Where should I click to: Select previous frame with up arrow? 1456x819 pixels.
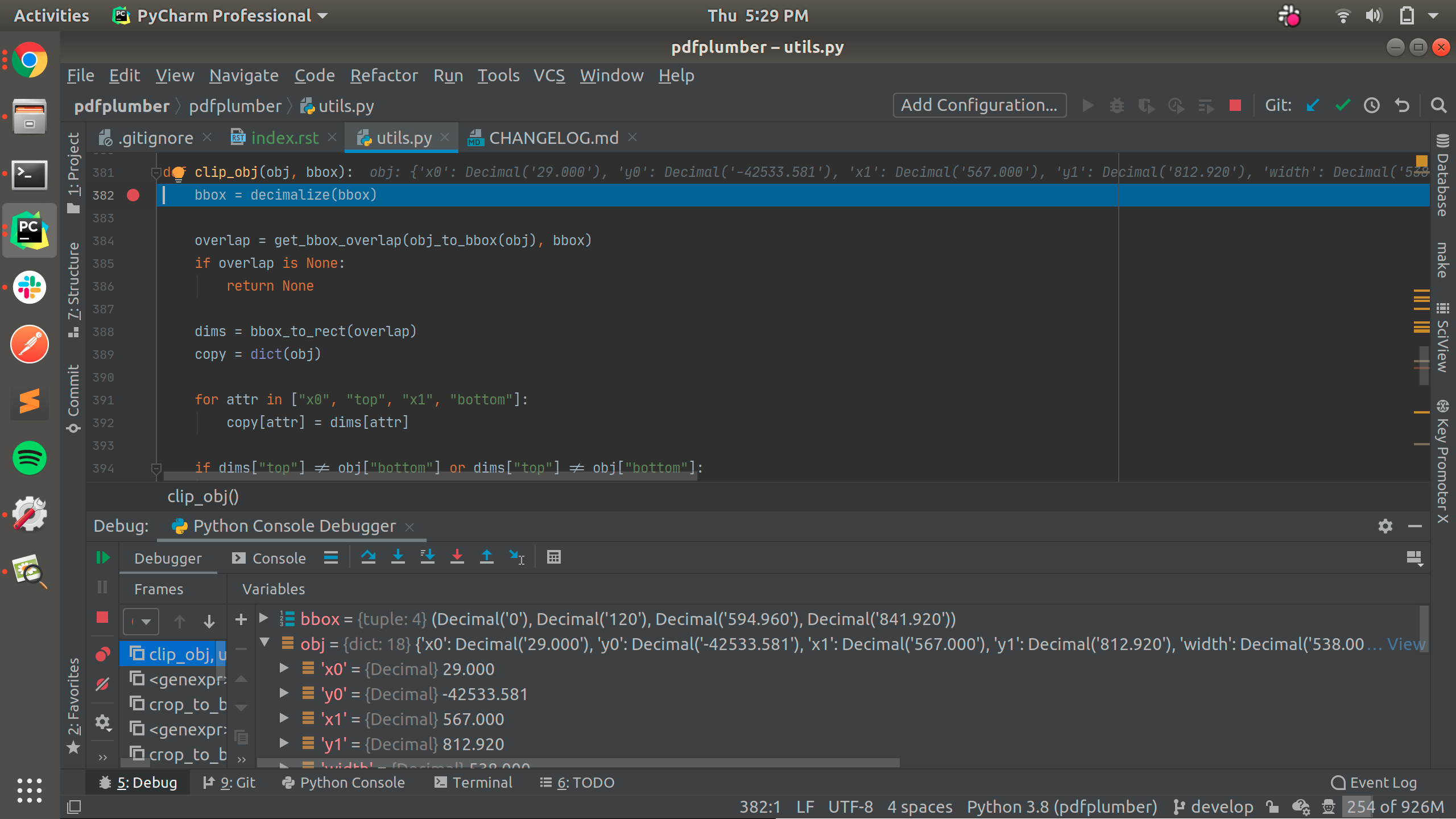tap(180, 621)
